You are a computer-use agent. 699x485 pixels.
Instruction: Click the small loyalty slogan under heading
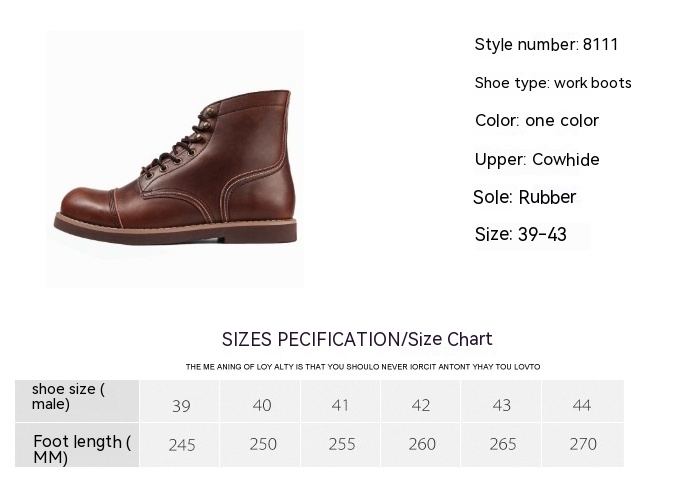point(362,367)
